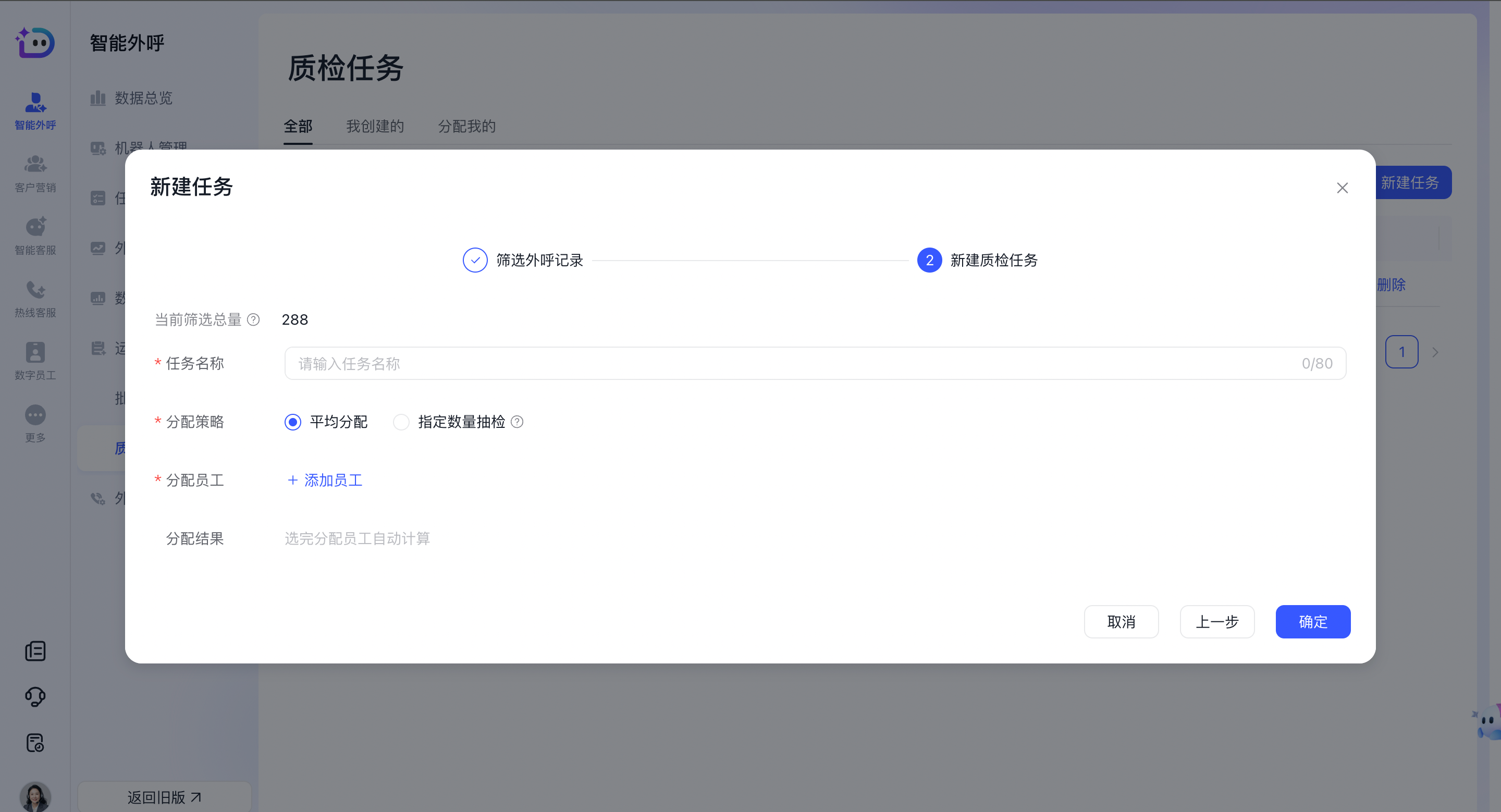Click 新建任务 button behind dialog

[x=1413, y=182]
